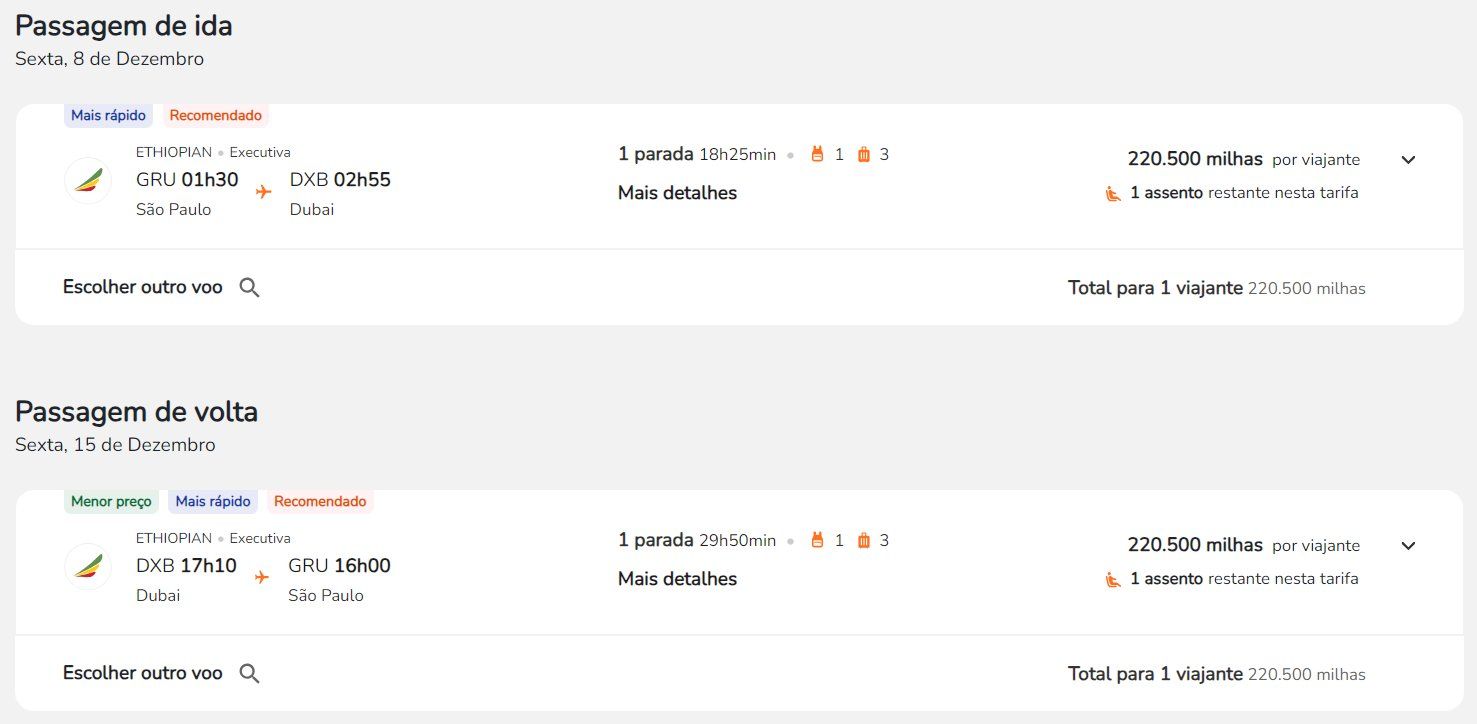Viewport: 1477px width, 724px height.
Task: Choose Escolher outro voo for outbound trip
Action: pyautogui.click(x=143, y=287)
